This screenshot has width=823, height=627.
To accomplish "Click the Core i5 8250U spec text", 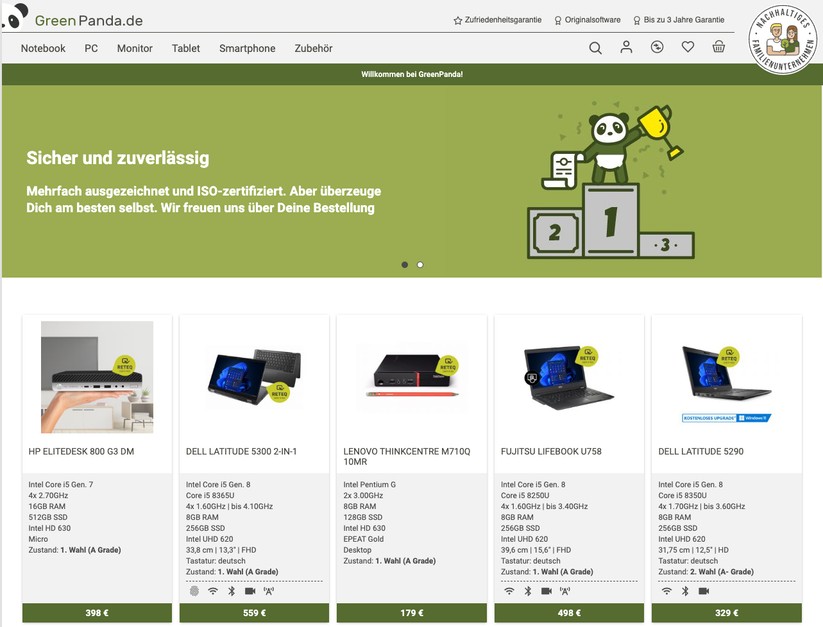I will 525,495.
